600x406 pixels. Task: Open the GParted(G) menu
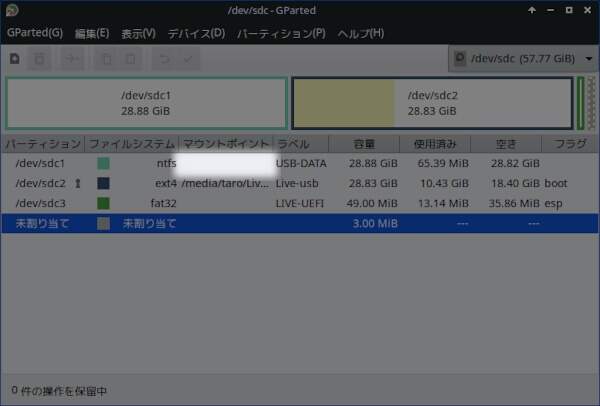point(35,33)
